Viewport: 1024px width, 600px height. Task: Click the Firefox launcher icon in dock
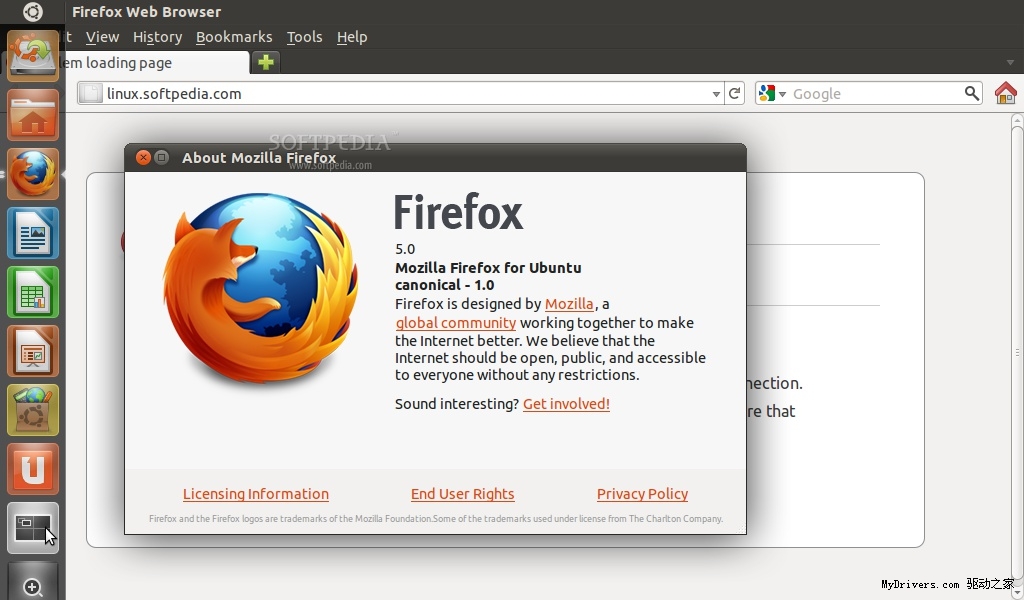click(x=33, y=174)
